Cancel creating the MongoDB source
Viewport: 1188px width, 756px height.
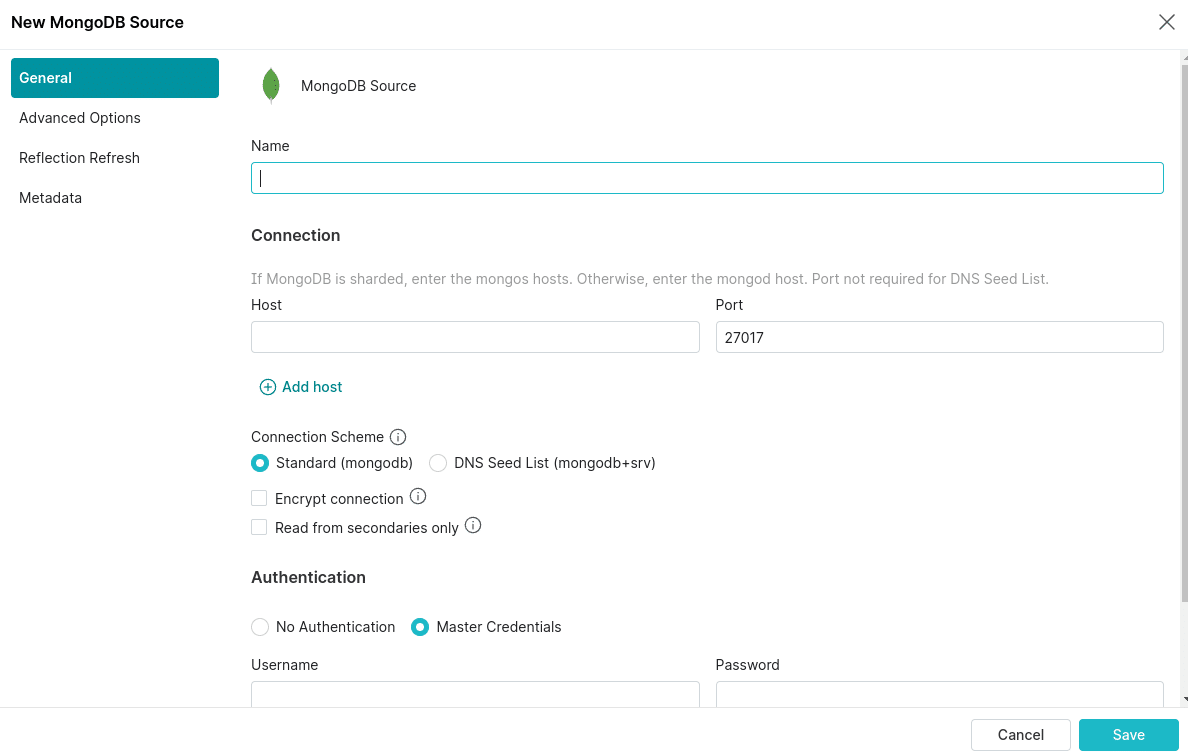[1020, 734]
